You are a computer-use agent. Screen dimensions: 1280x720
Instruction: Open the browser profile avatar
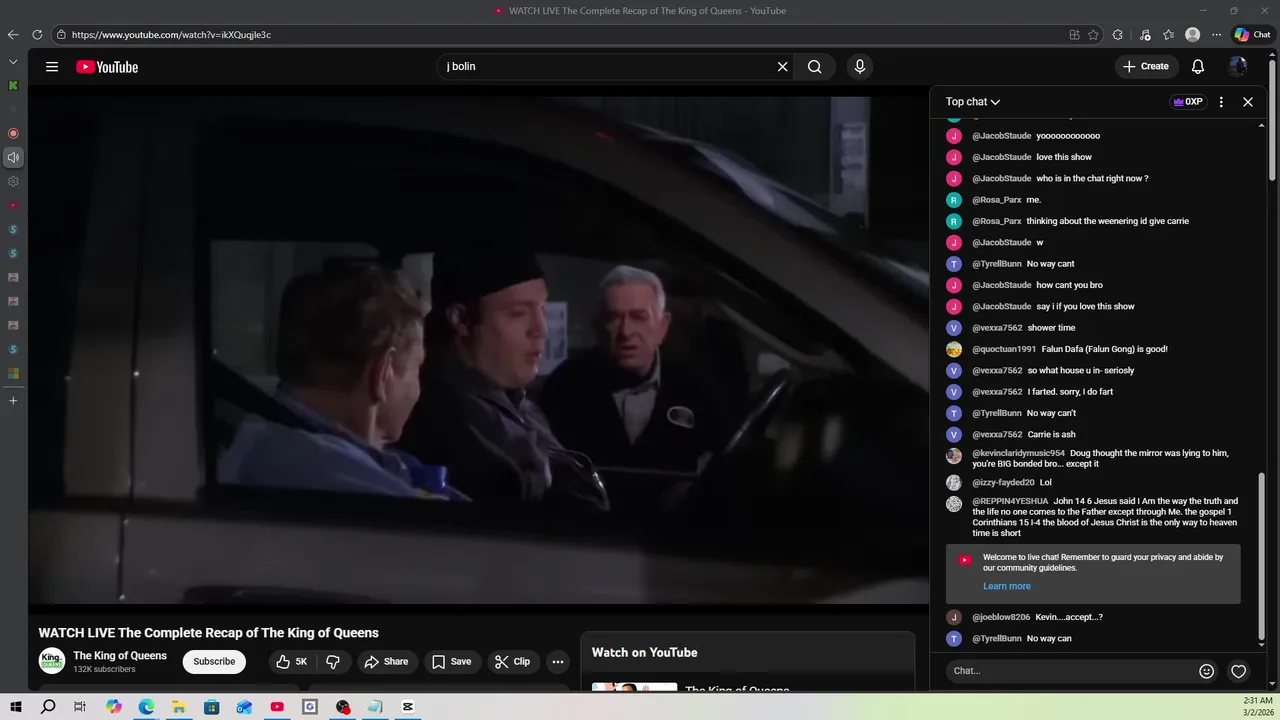pyautogui.click(x=1192, y=35)
